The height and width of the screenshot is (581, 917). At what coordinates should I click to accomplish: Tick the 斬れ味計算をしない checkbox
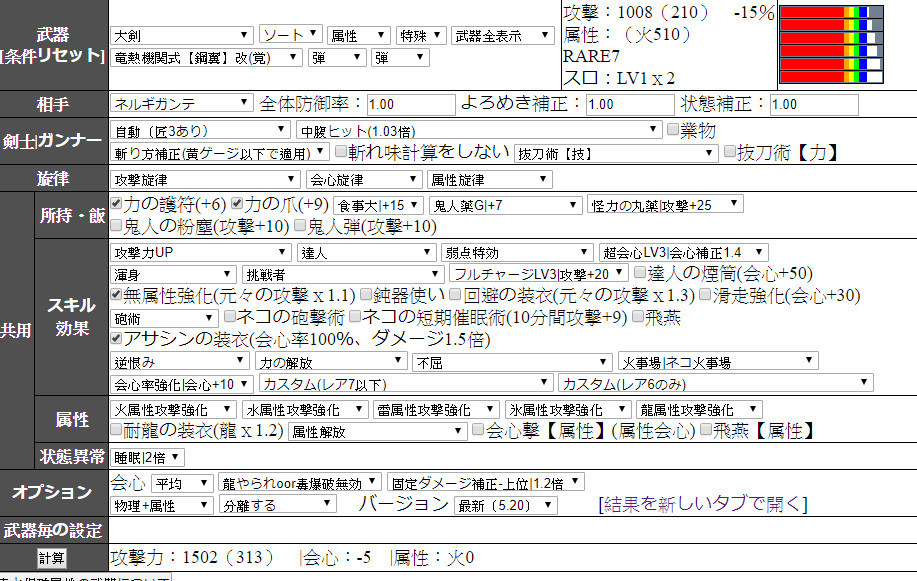341,152
